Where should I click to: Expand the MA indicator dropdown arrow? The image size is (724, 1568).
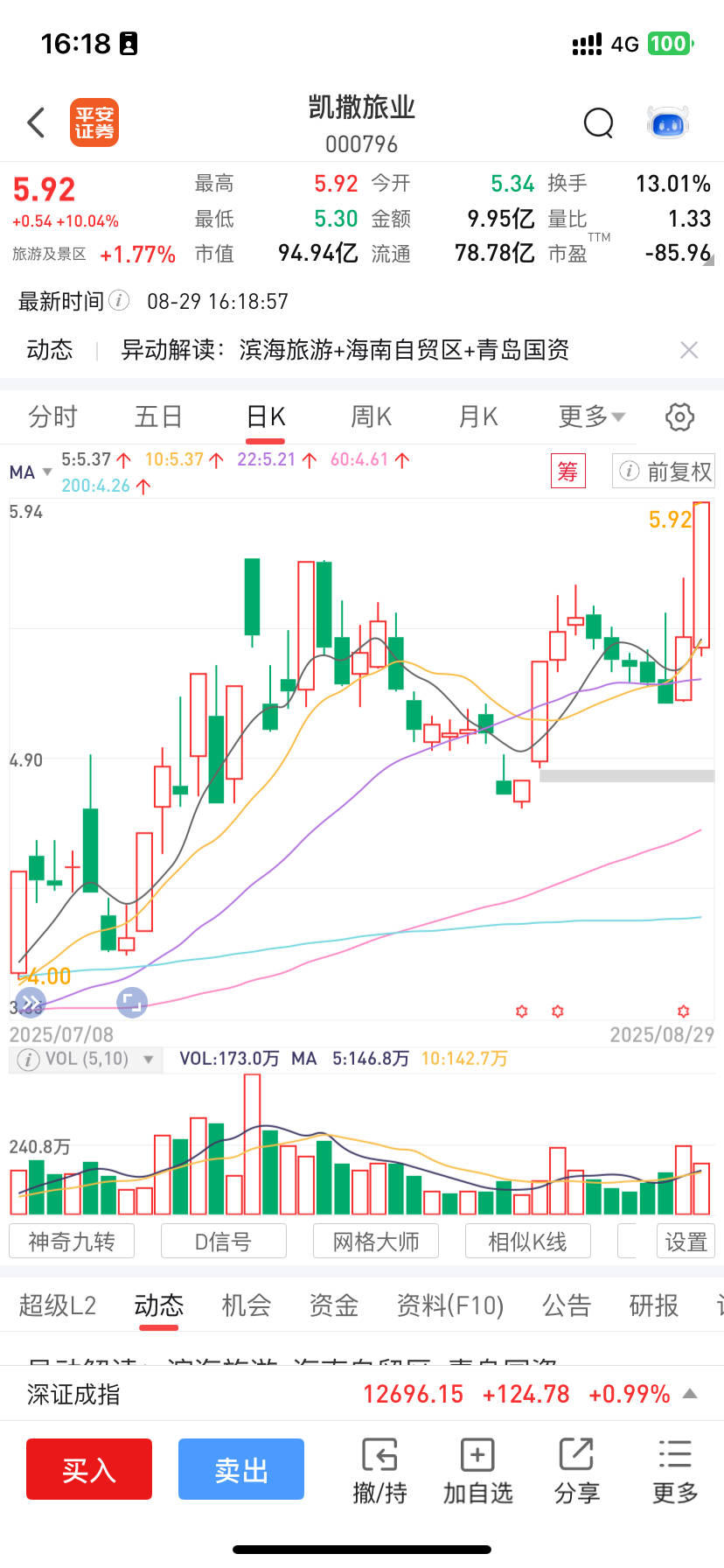click(47, 472)
